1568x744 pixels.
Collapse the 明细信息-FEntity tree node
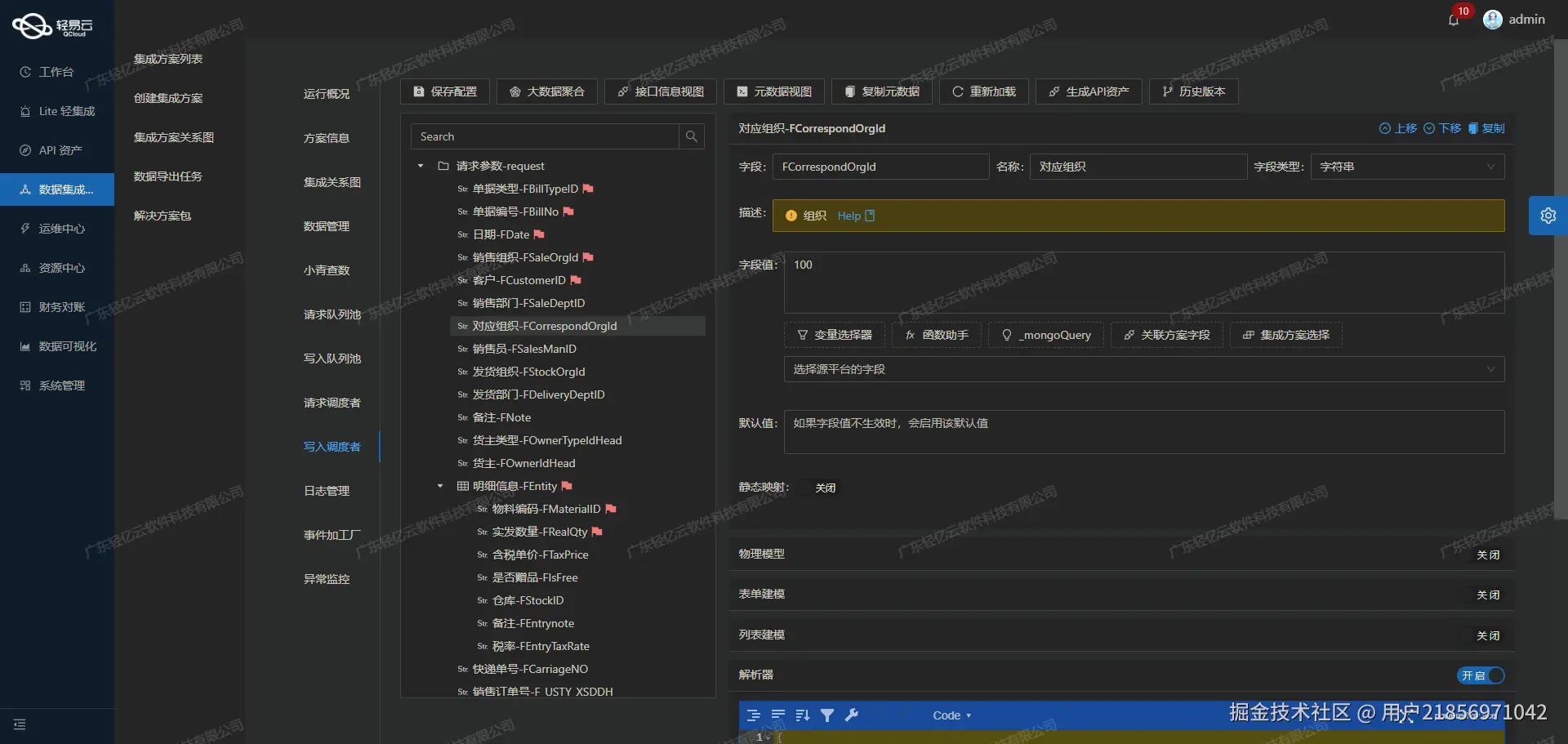[x=440, y=486]
